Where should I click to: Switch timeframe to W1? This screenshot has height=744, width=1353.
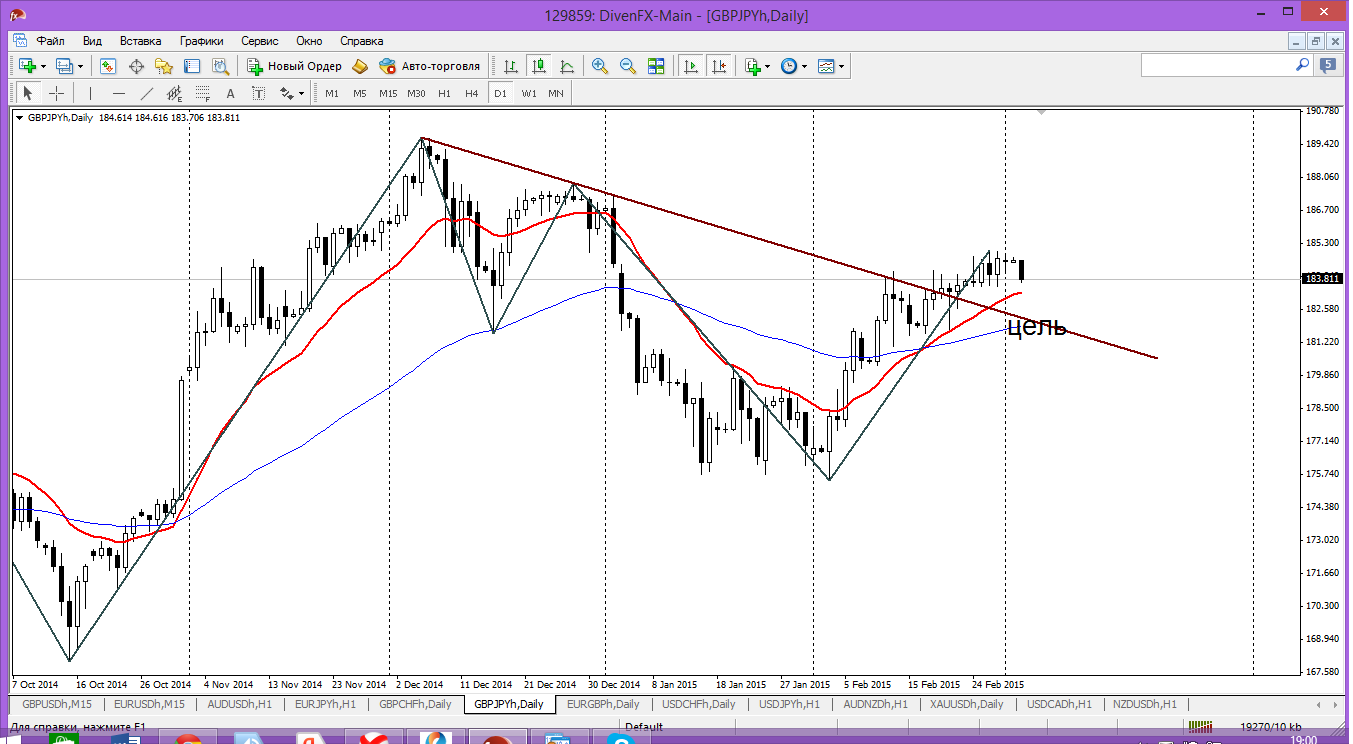tap(528, 93)
